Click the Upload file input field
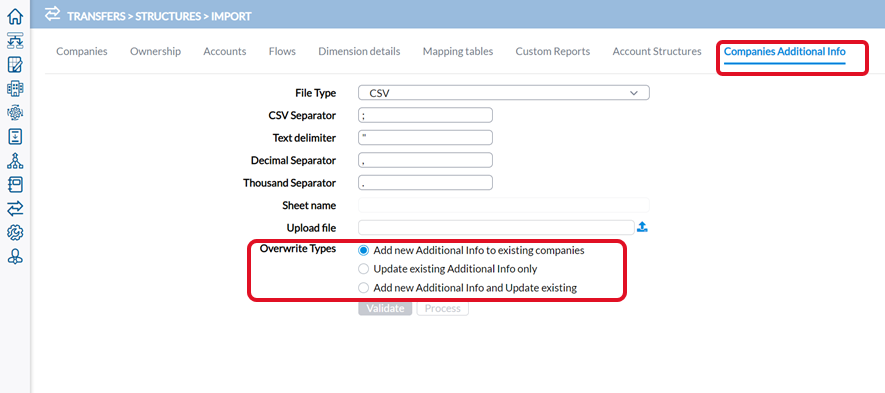The width and height of the screenshot is (885, 393). tap(497, 228)
